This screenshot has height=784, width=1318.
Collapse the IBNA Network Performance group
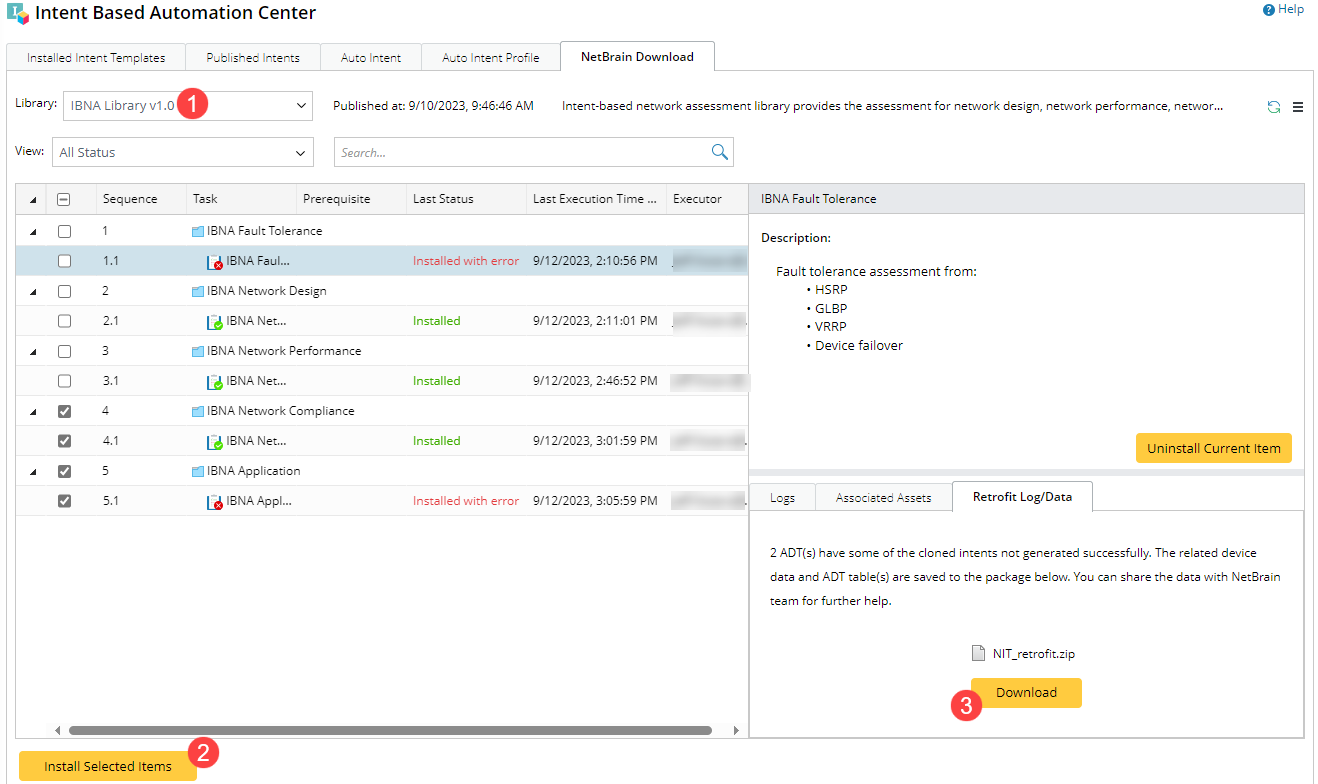[33, 352]
